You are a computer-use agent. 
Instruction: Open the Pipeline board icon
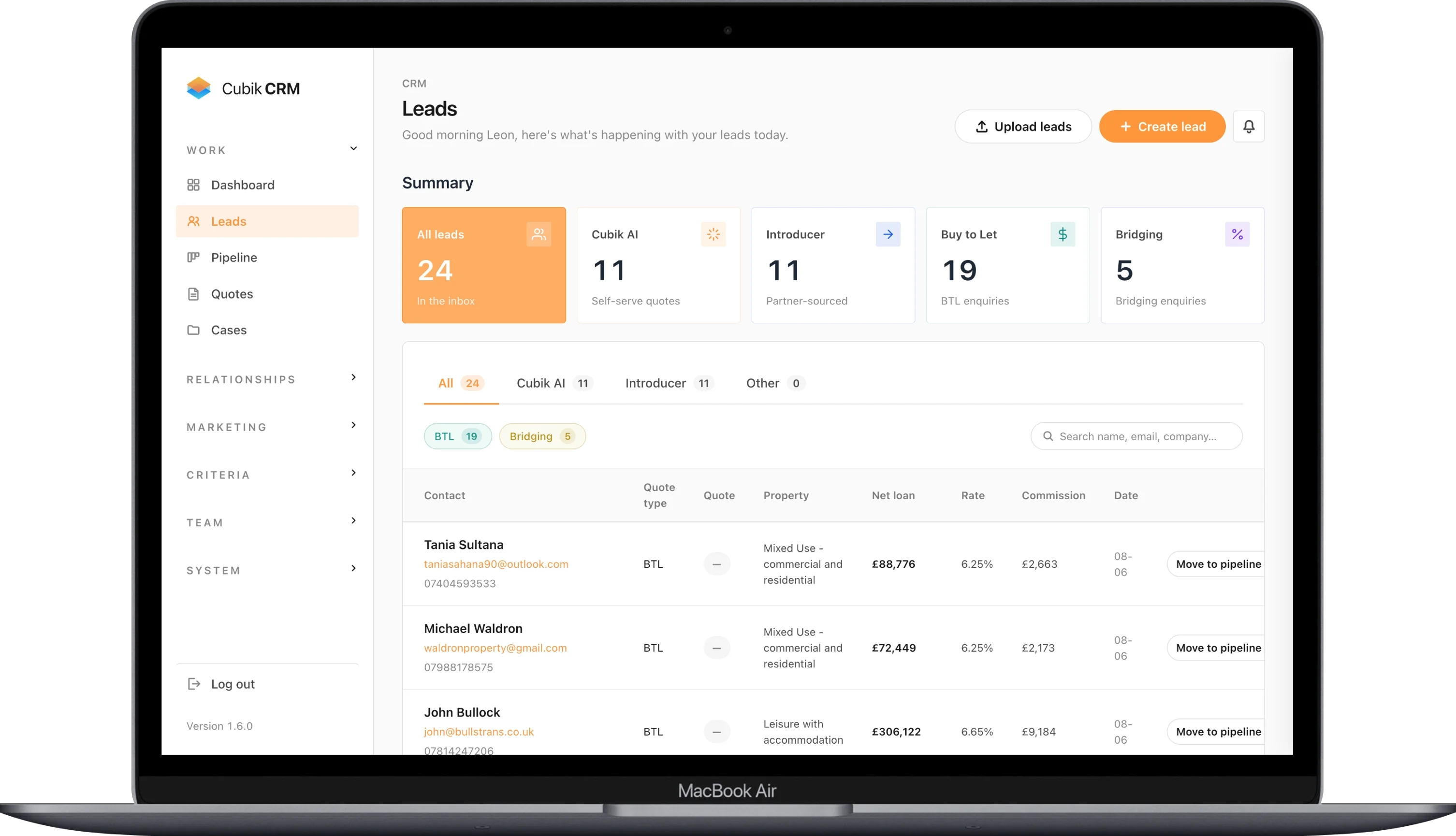[x=193, y=257]
